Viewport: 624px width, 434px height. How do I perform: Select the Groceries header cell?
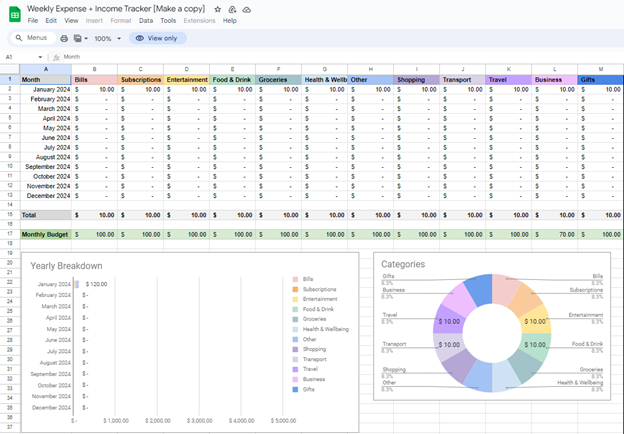pyautogui.click(x=279, y=80)
